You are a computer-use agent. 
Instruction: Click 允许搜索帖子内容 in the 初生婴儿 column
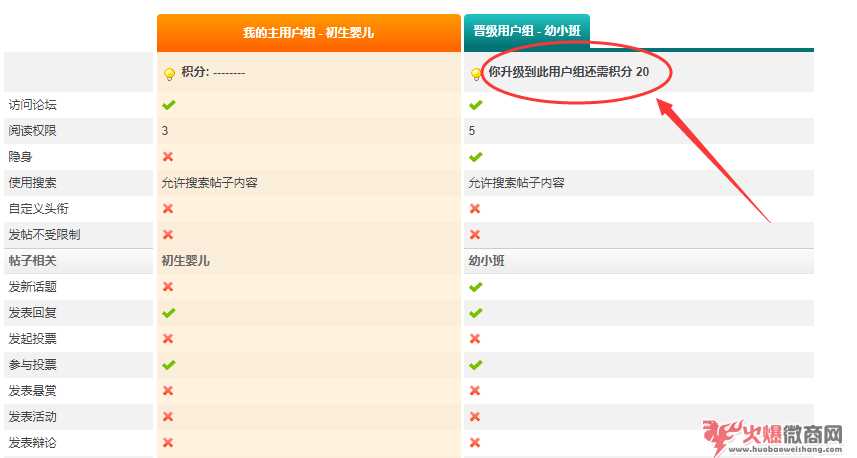(209, 183)
